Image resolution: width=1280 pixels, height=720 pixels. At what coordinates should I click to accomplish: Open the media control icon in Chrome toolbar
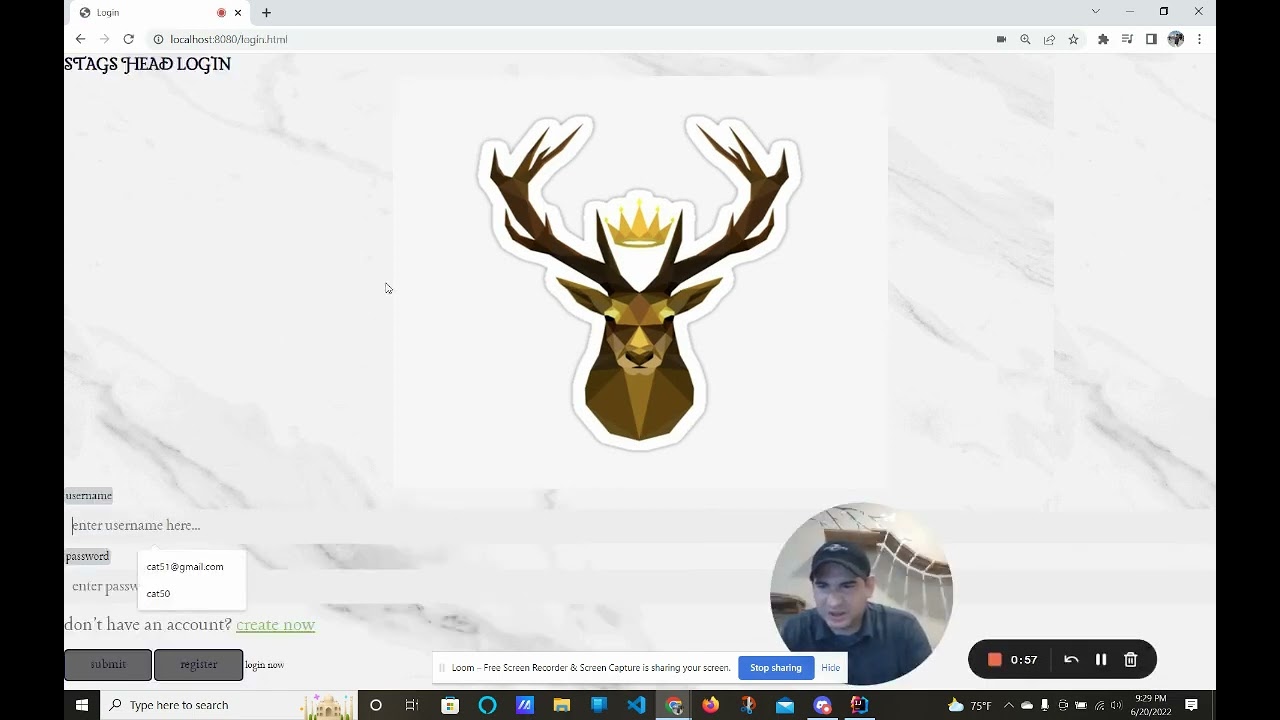[x=1127, y=39]
